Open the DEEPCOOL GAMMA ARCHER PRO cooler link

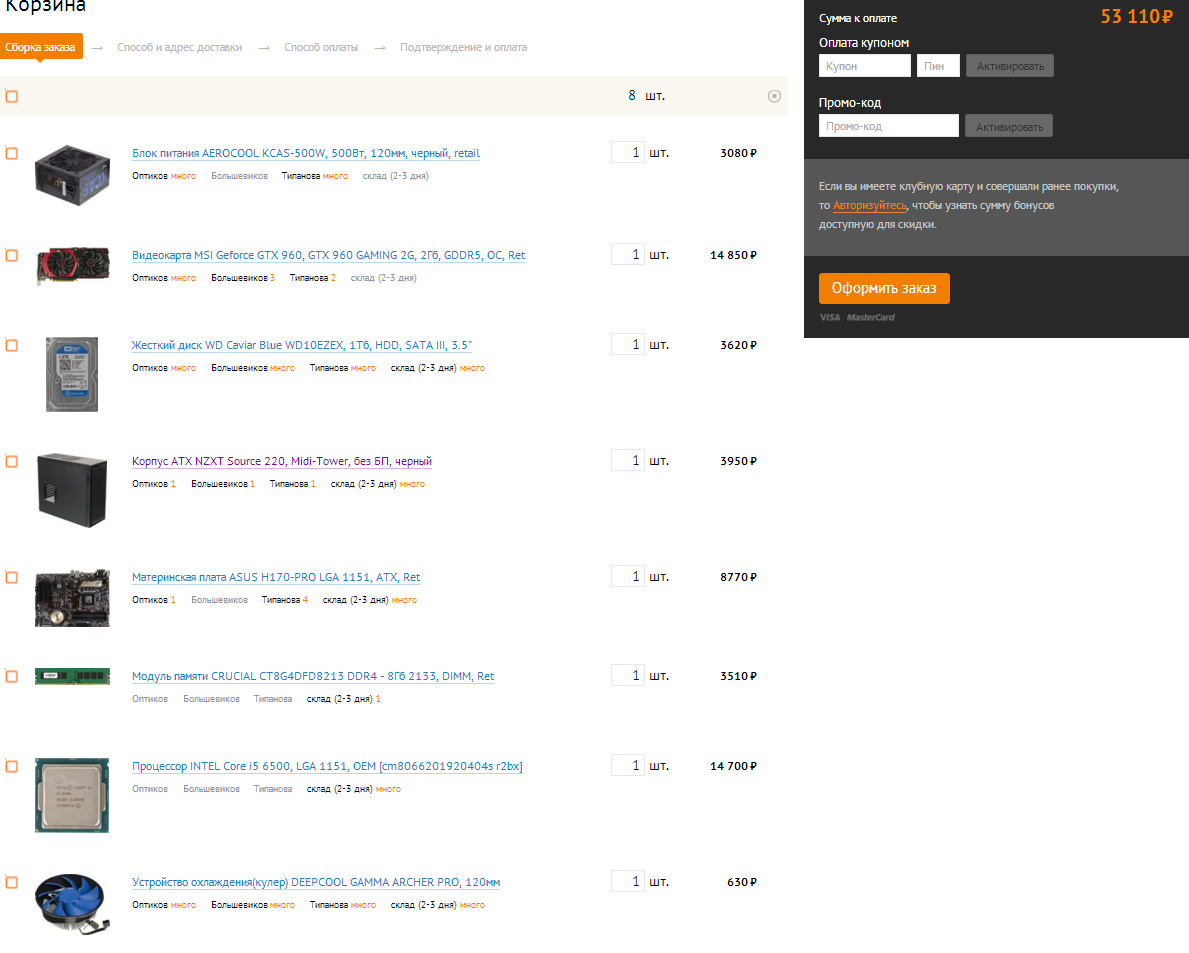(316, 882)
